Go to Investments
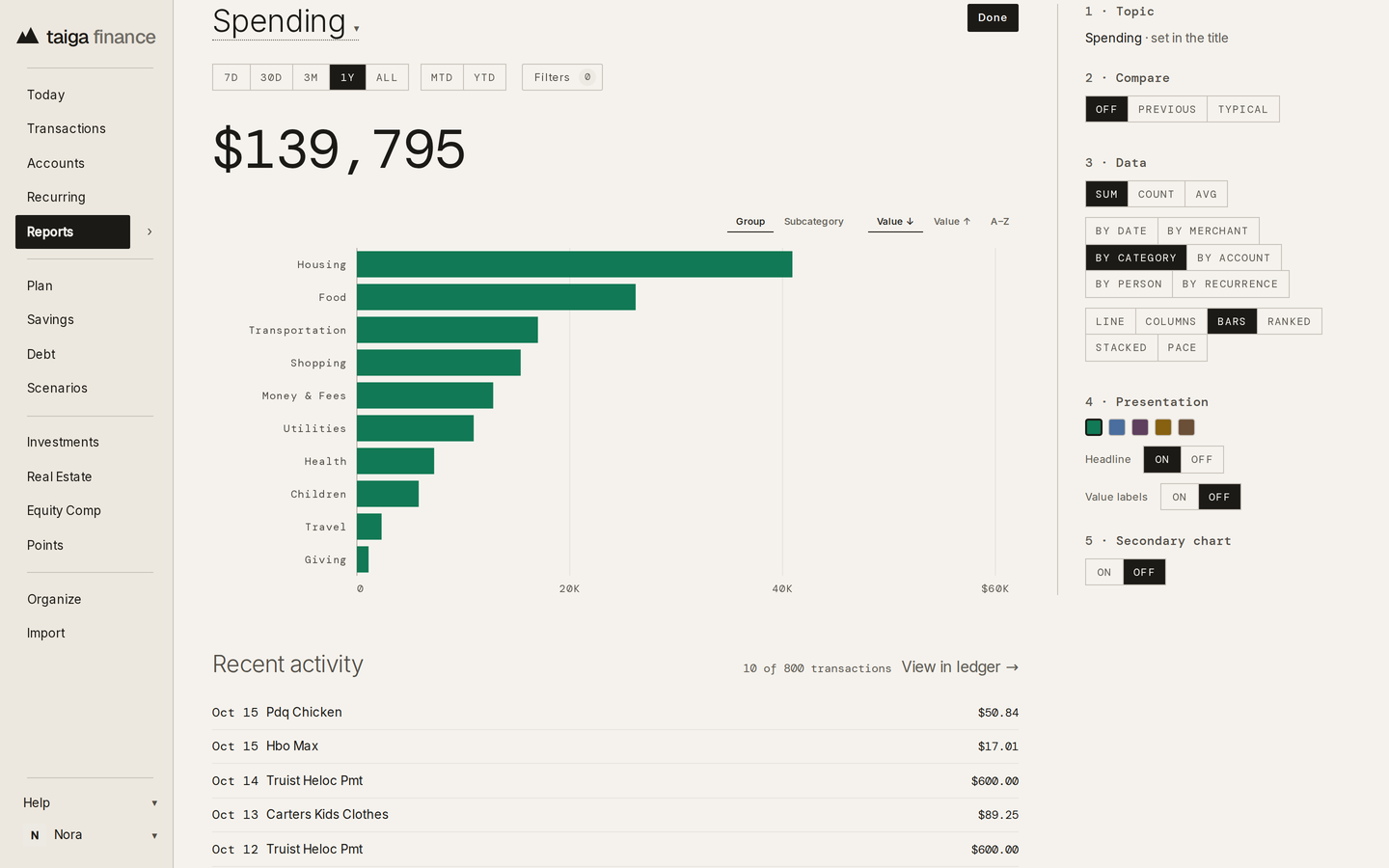Viewport: 1389px width, 868px height. tap(63, 442)
